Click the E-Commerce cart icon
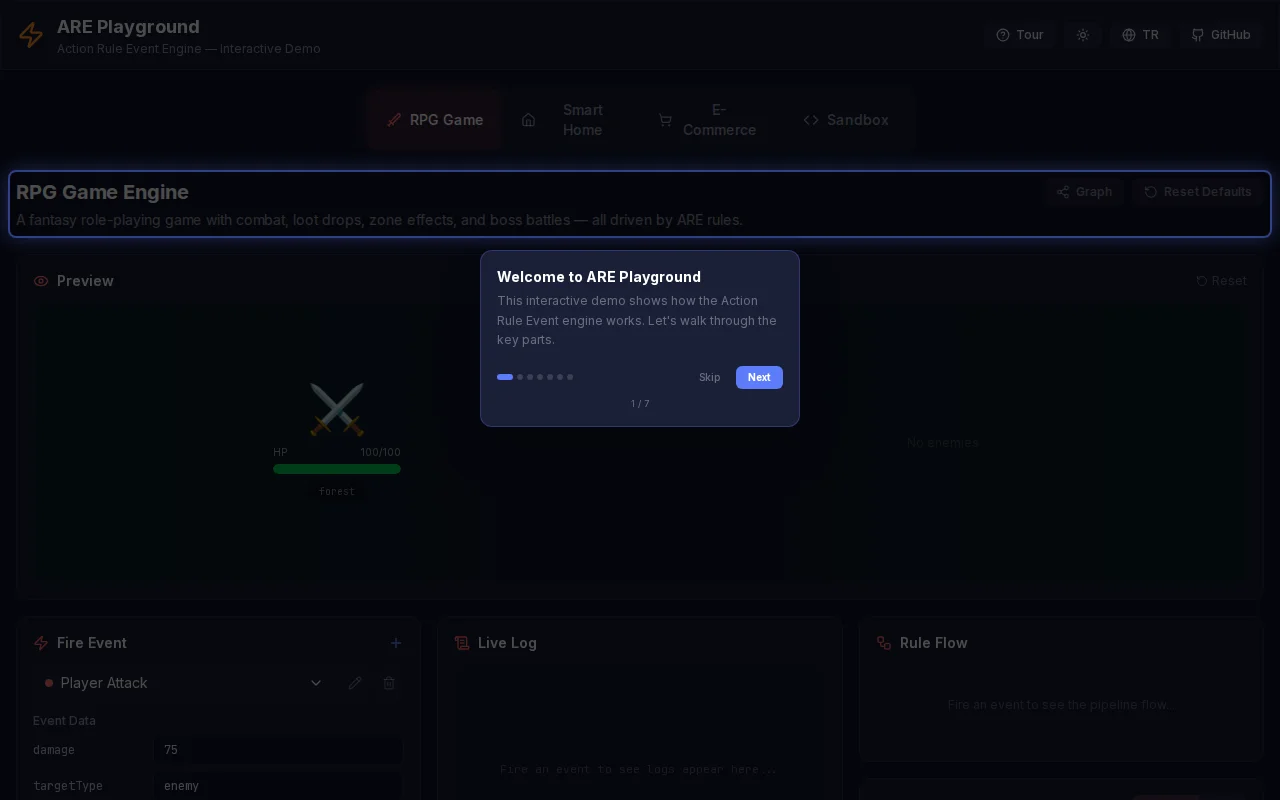 (665, 120)
